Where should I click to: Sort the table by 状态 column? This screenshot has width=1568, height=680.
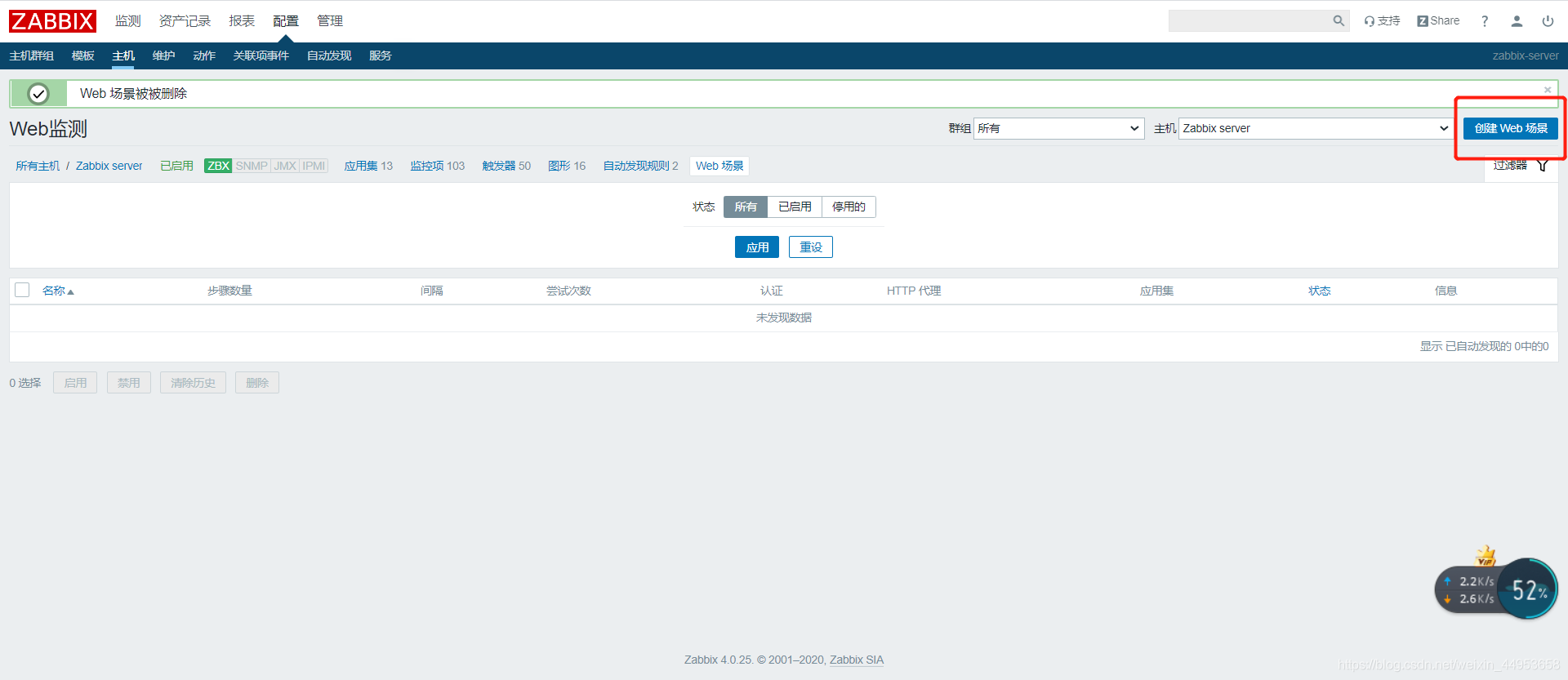point(1319,291)
